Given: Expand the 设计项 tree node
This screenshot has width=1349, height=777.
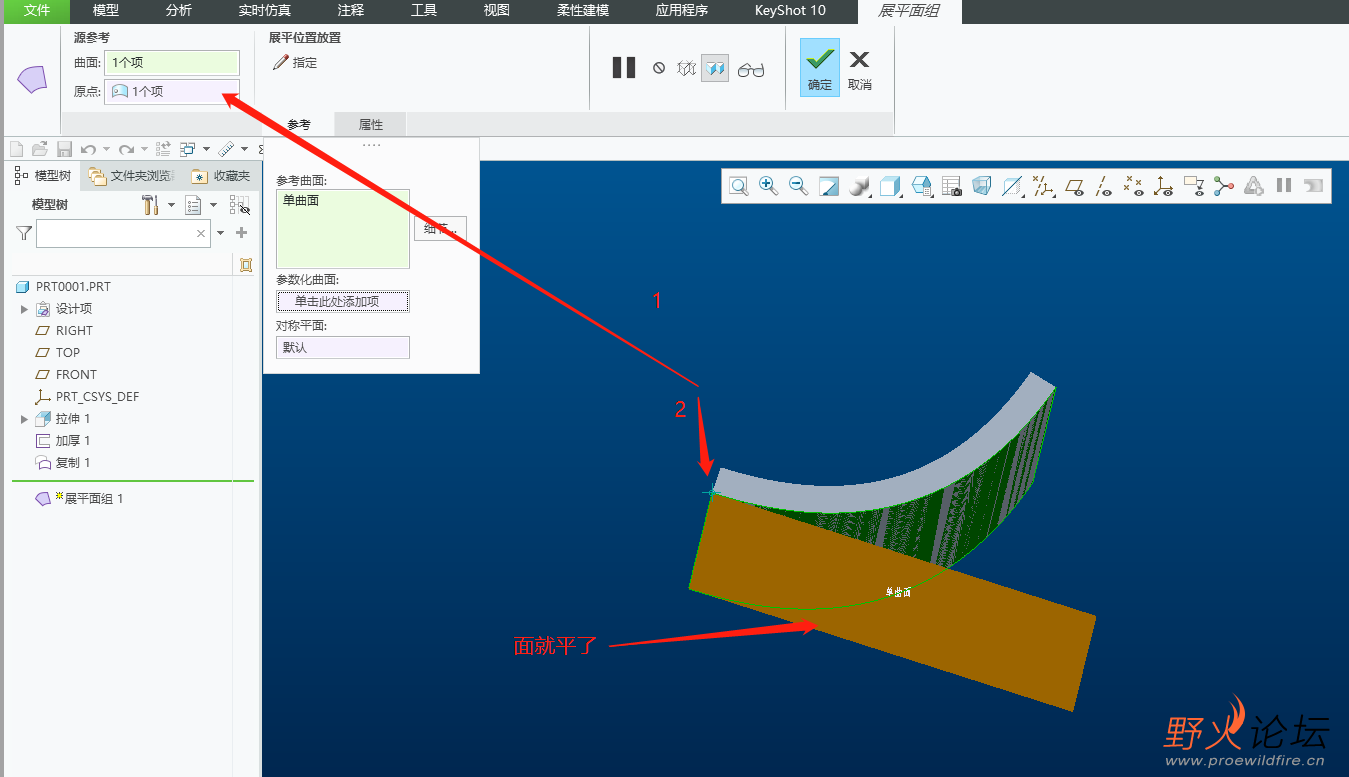Looking at the screenshot, I should tap(24, 309).
